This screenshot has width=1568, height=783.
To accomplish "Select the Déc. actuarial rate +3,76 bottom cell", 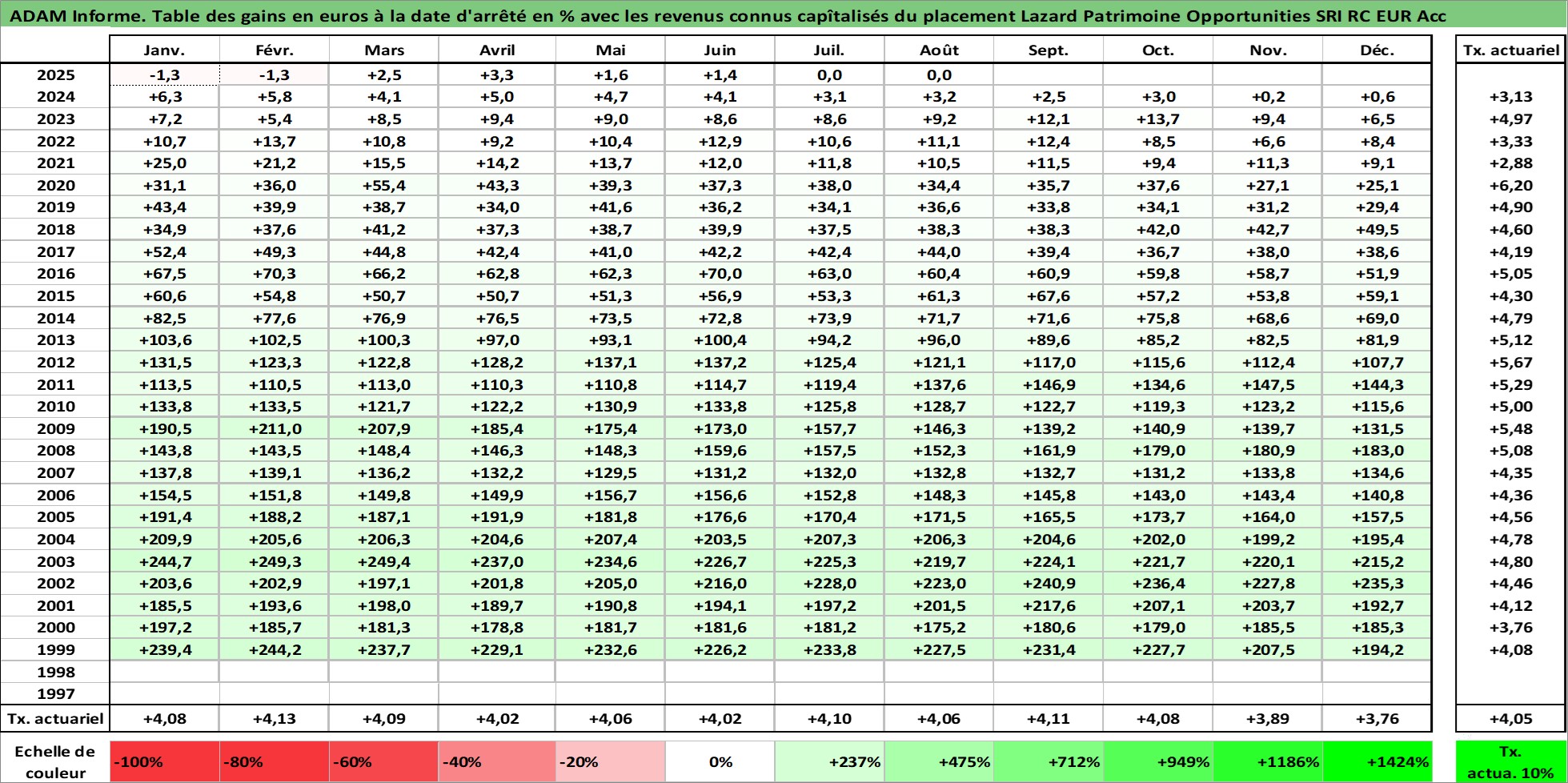I will pos(1377,719).
